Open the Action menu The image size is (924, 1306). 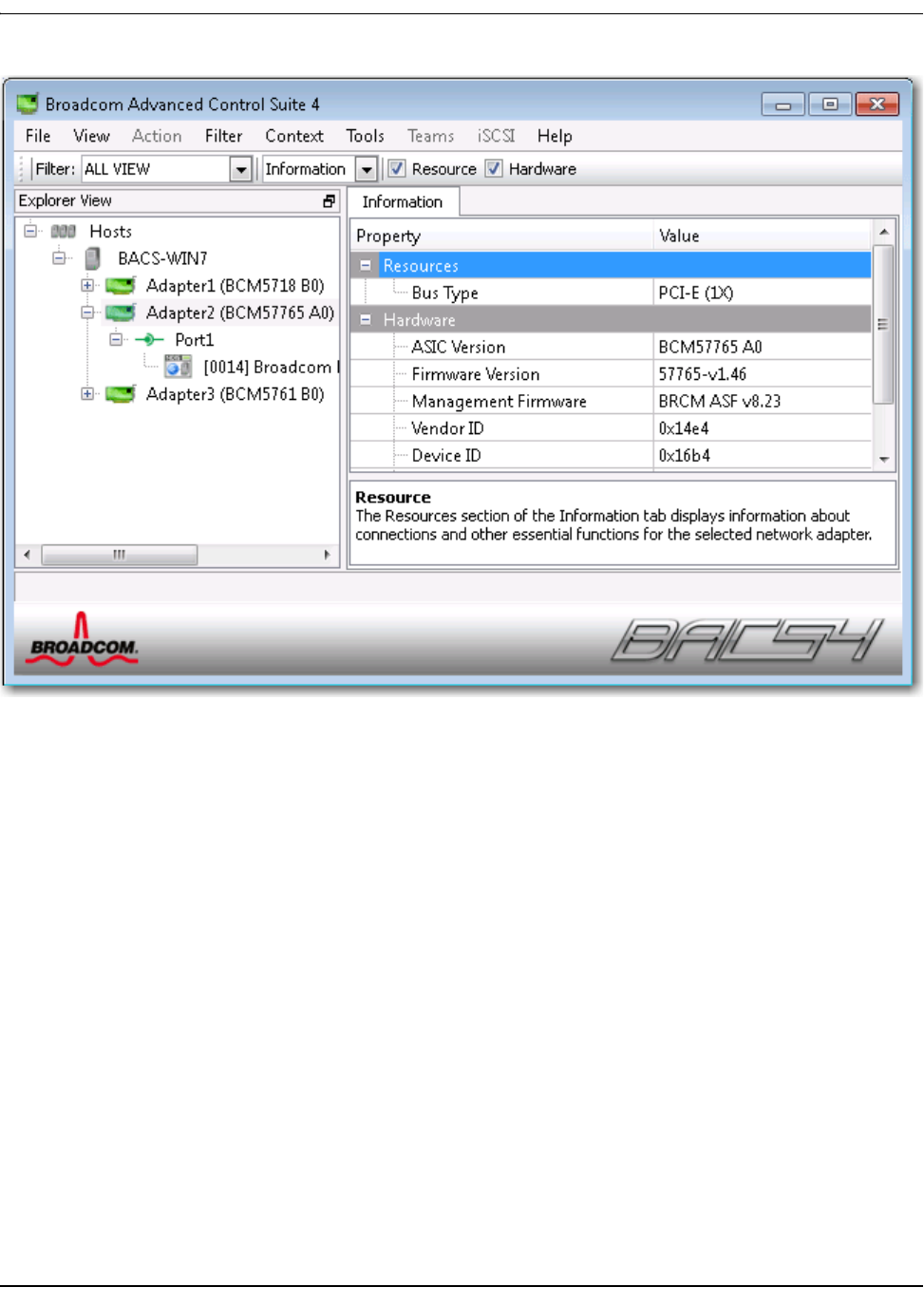click(157, 136)
